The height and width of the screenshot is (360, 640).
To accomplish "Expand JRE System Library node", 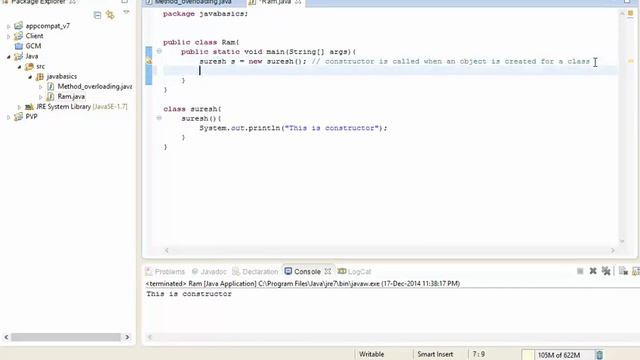I will (19, 107).
